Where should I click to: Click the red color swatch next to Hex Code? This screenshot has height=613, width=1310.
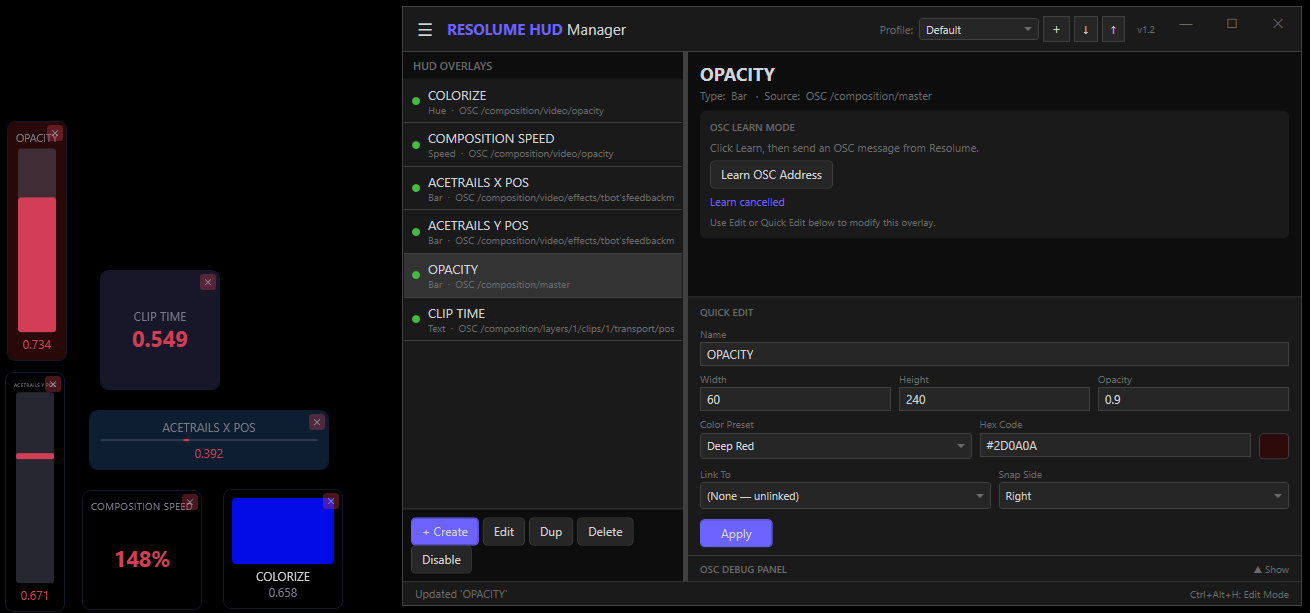1274,446
